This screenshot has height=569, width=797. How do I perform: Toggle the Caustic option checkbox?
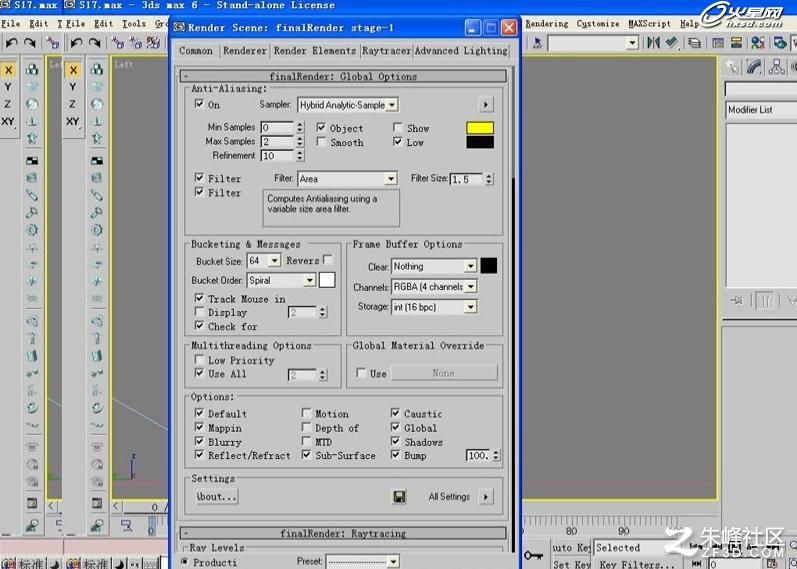[x=395, y=413]
